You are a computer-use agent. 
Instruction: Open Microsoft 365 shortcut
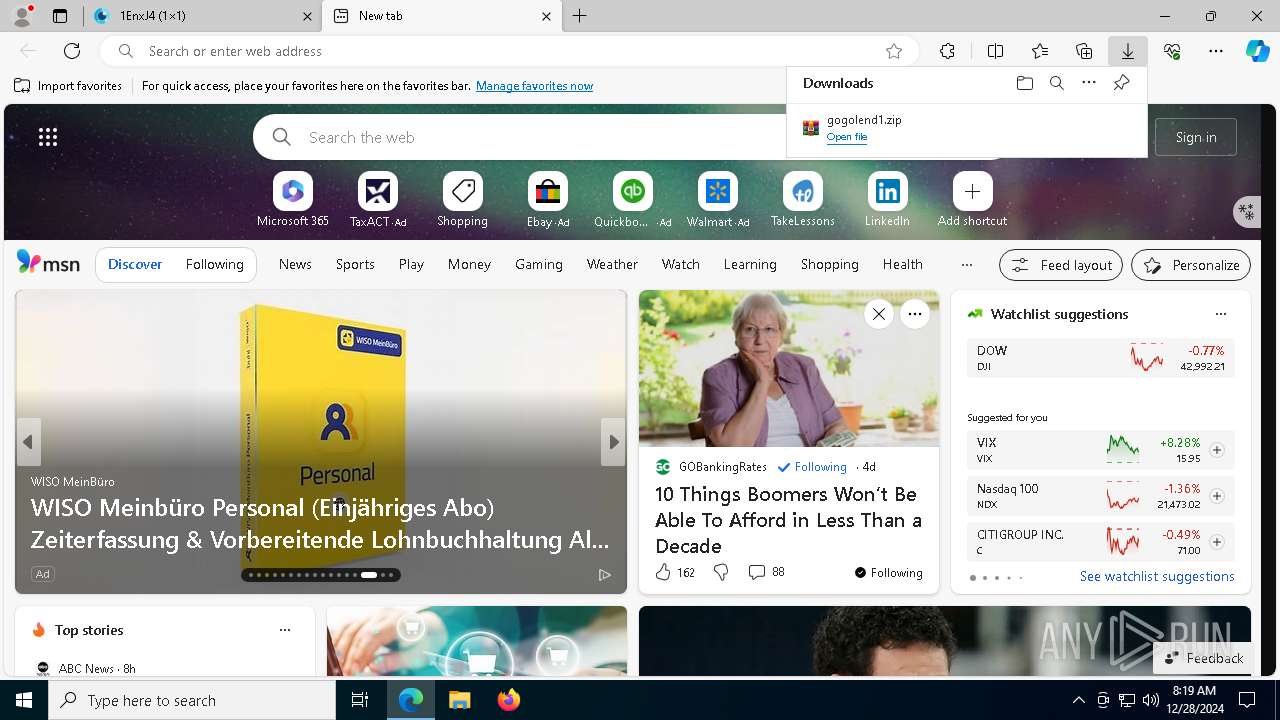[x=292, y=199]
